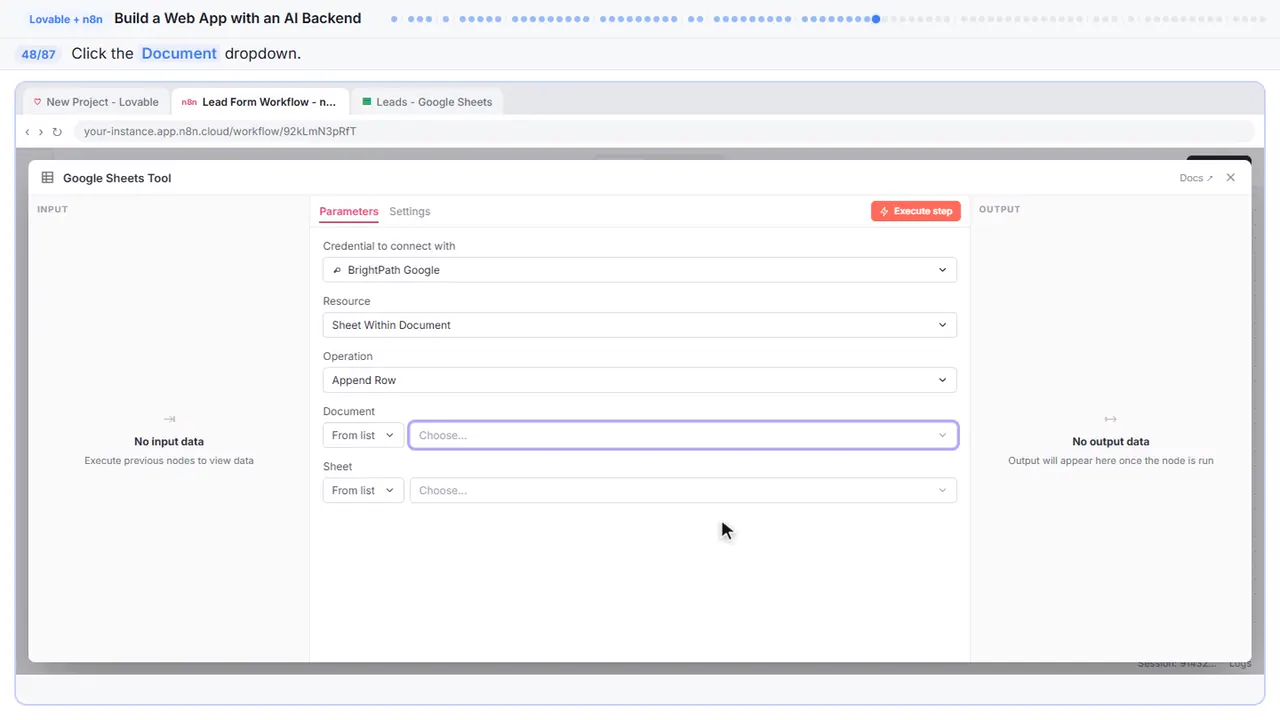The width and height of the screenshot is (1280, 720).
Task: Click the No output data message
Action: tap(1111, 441)
